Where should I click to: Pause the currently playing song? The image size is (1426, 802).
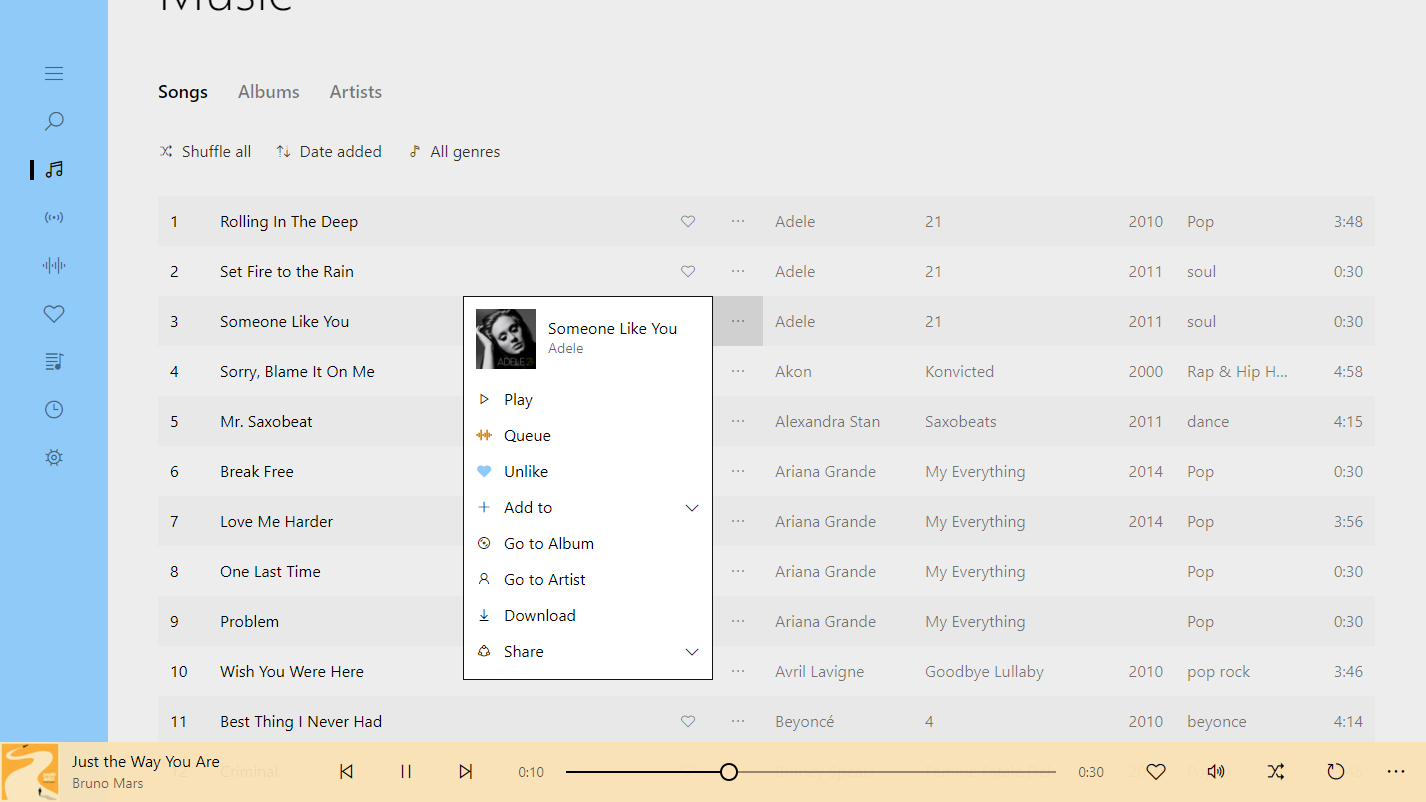click(x=406, y=771)
